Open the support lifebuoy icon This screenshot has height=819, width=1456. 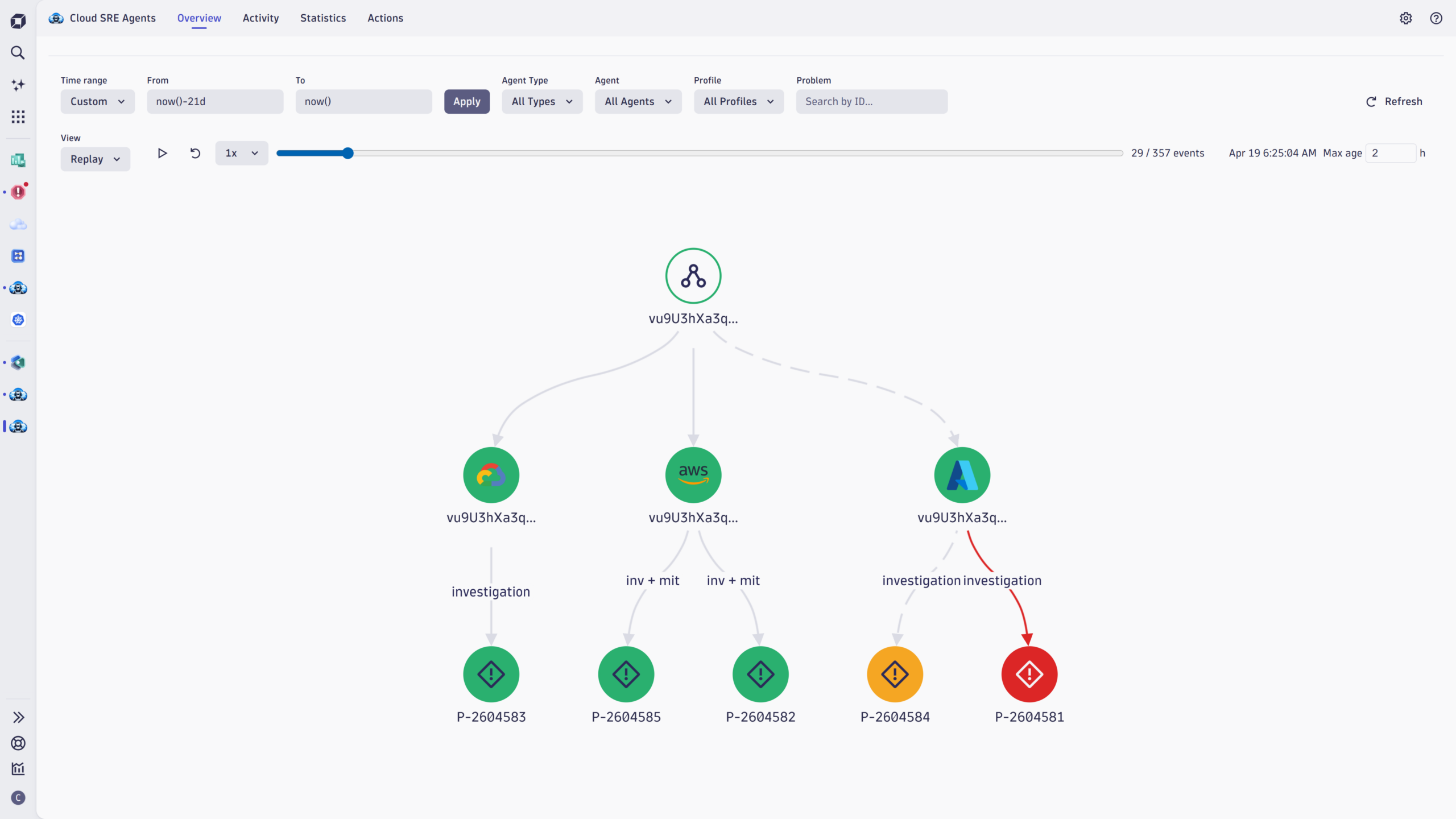[18, 743]
